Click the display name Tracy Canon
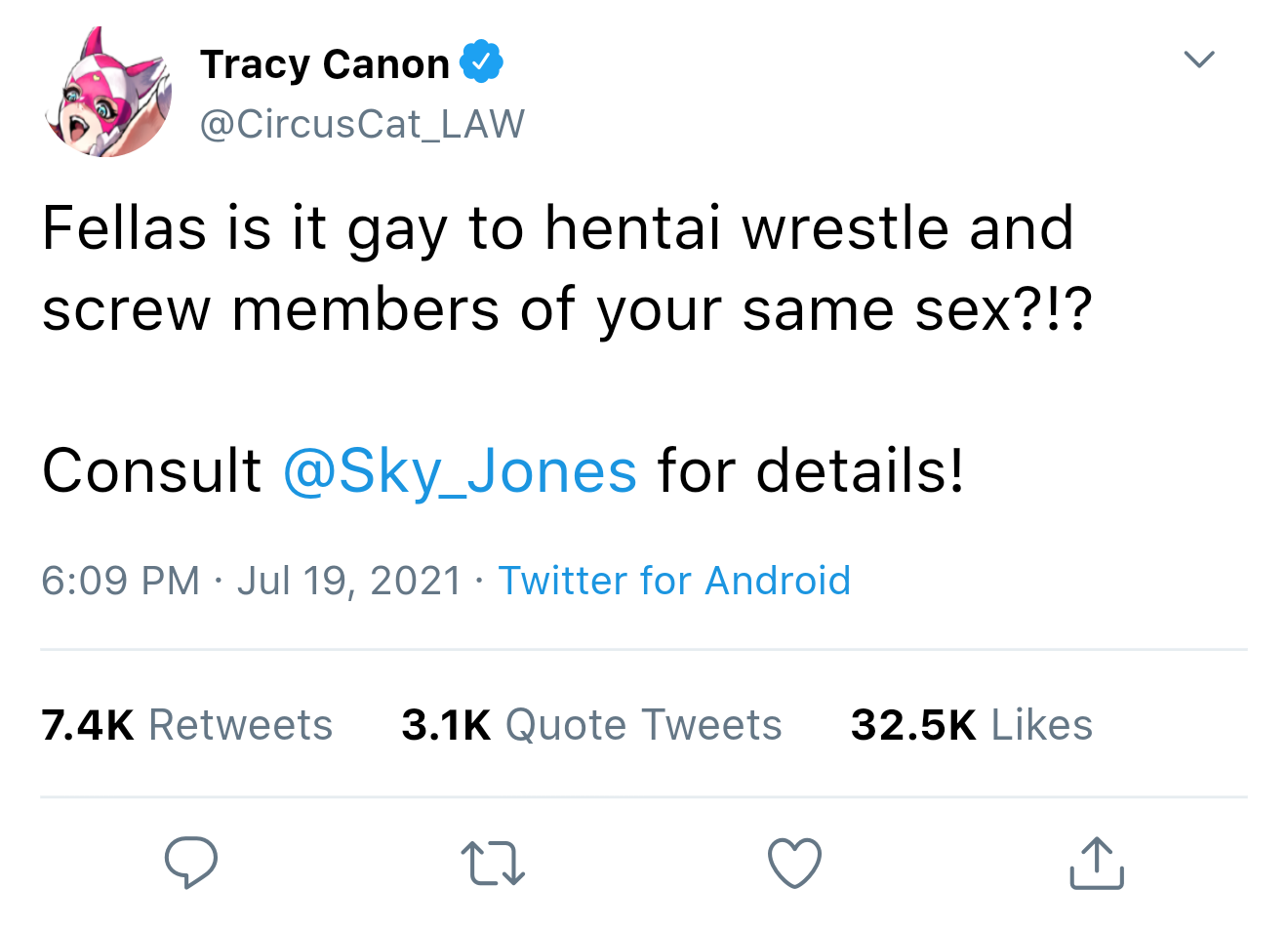This screenshot has width=1288, height=928. point(324,64)
